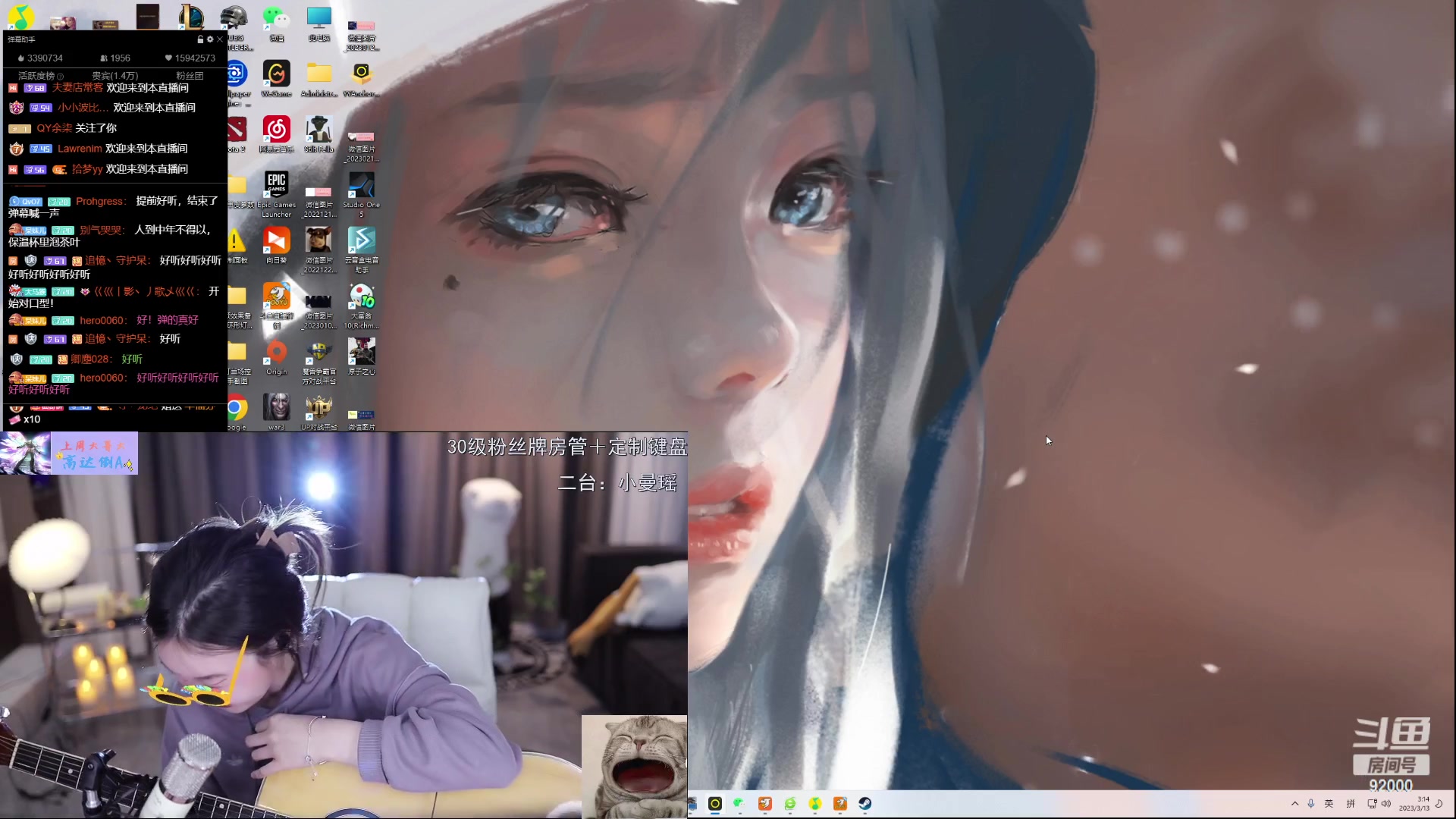Open the QQ Music desktop shortcut
The width and height of the screenshot is (1456, 819).
tap(21, 15)
